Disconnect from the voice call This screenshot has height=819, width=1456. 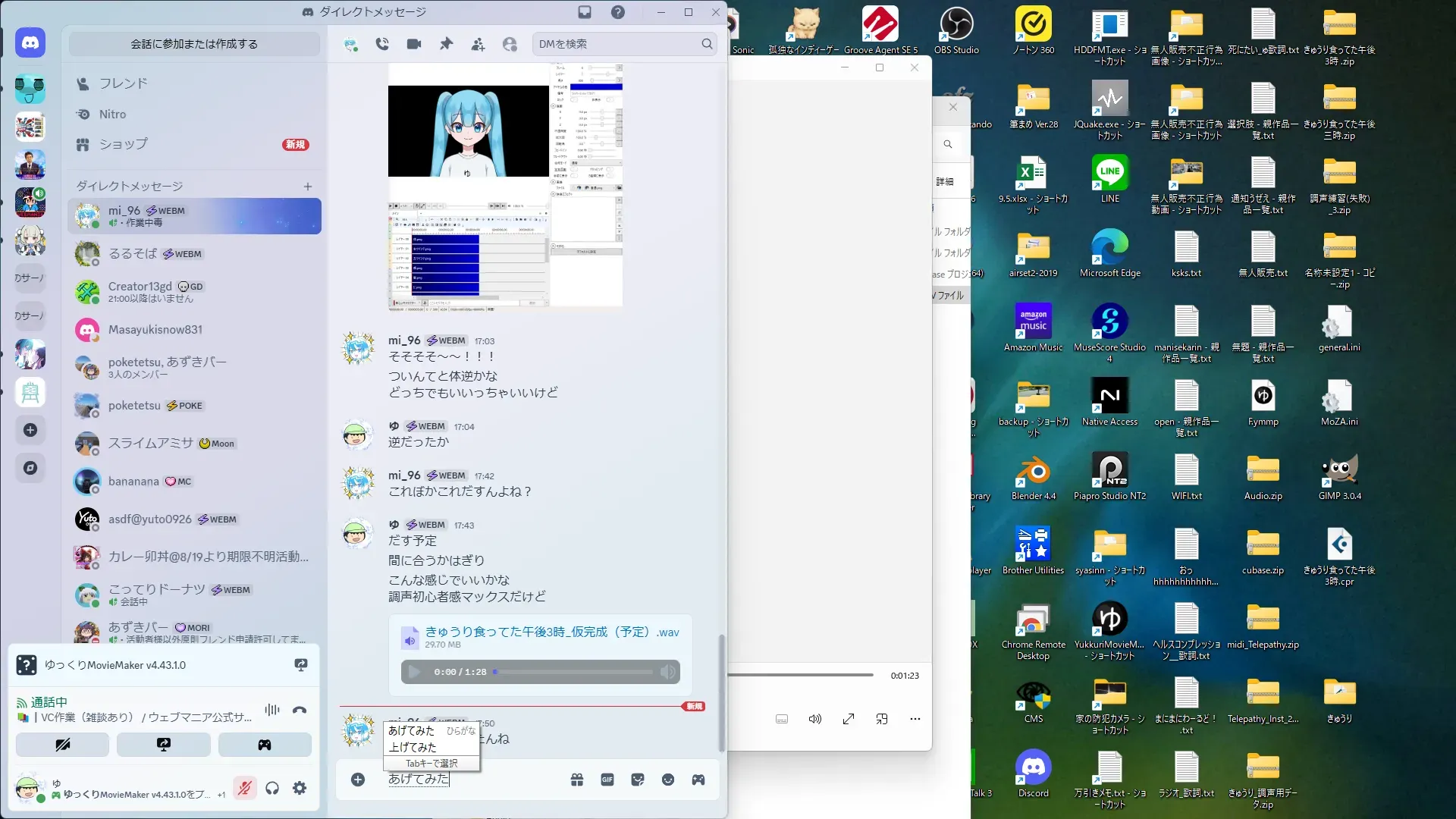(x=300, y=711)
